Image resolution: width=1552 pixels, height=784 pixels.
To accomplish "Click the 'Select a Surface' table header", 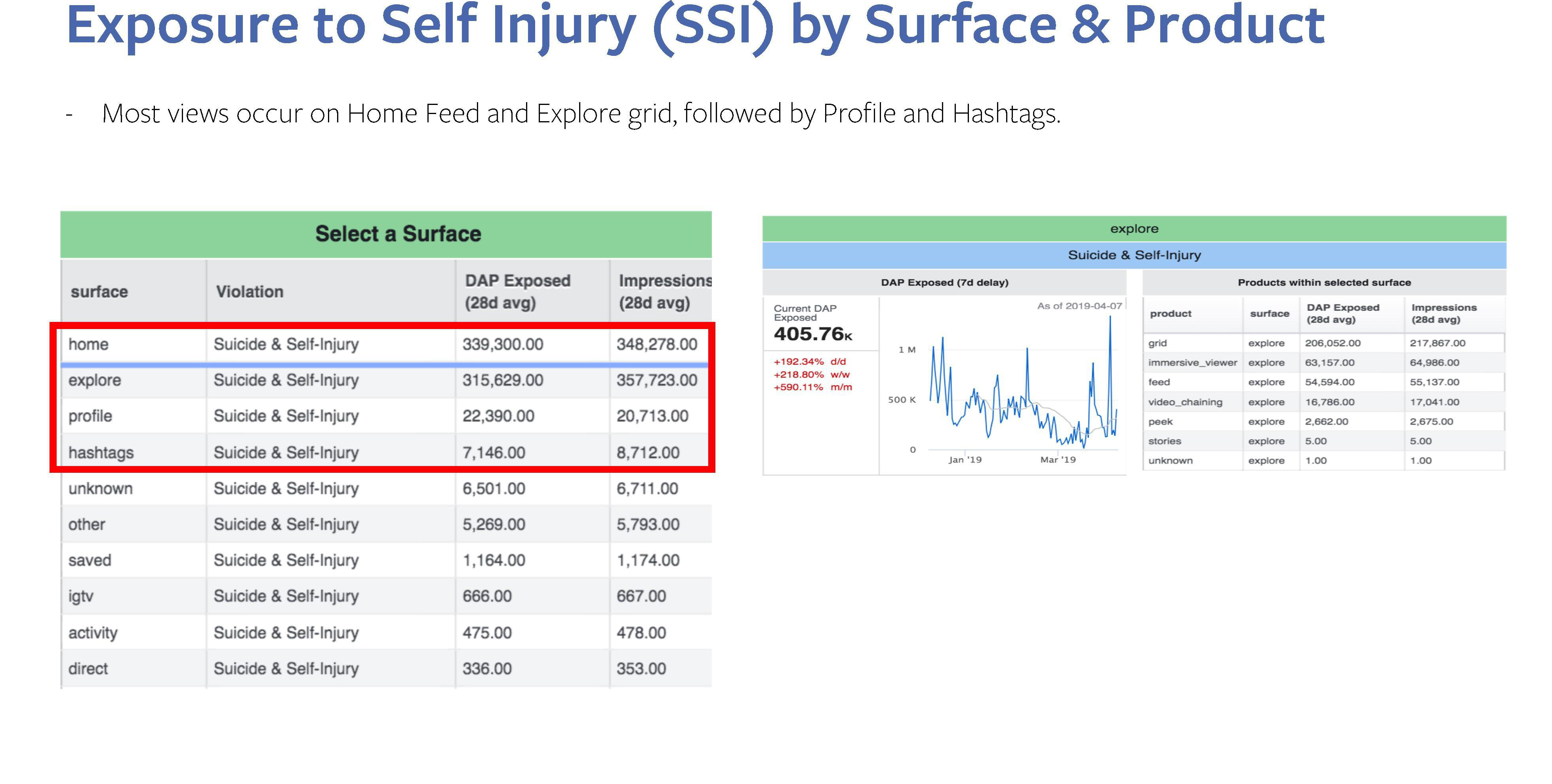I will [385, 234].
